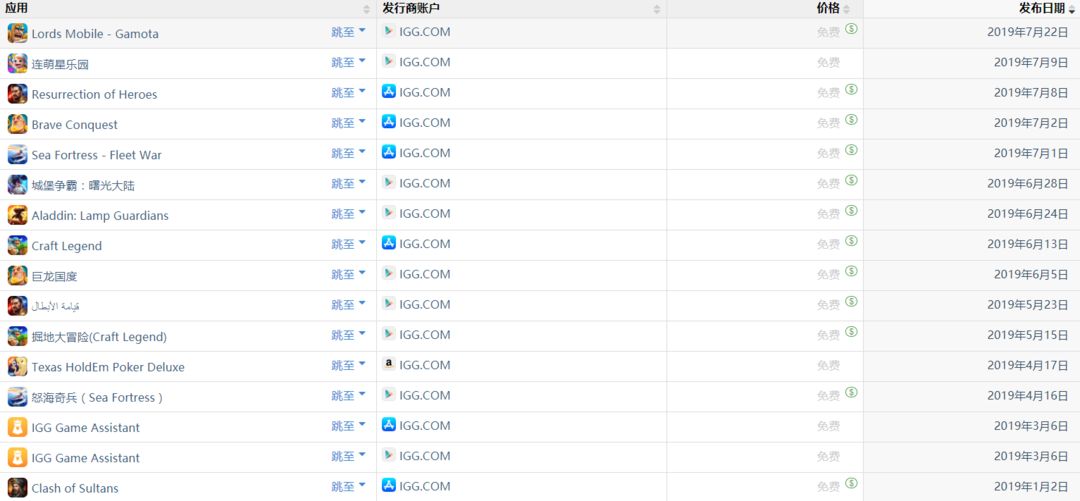Click the Lords Mobile - Gamota app icon

17,33
